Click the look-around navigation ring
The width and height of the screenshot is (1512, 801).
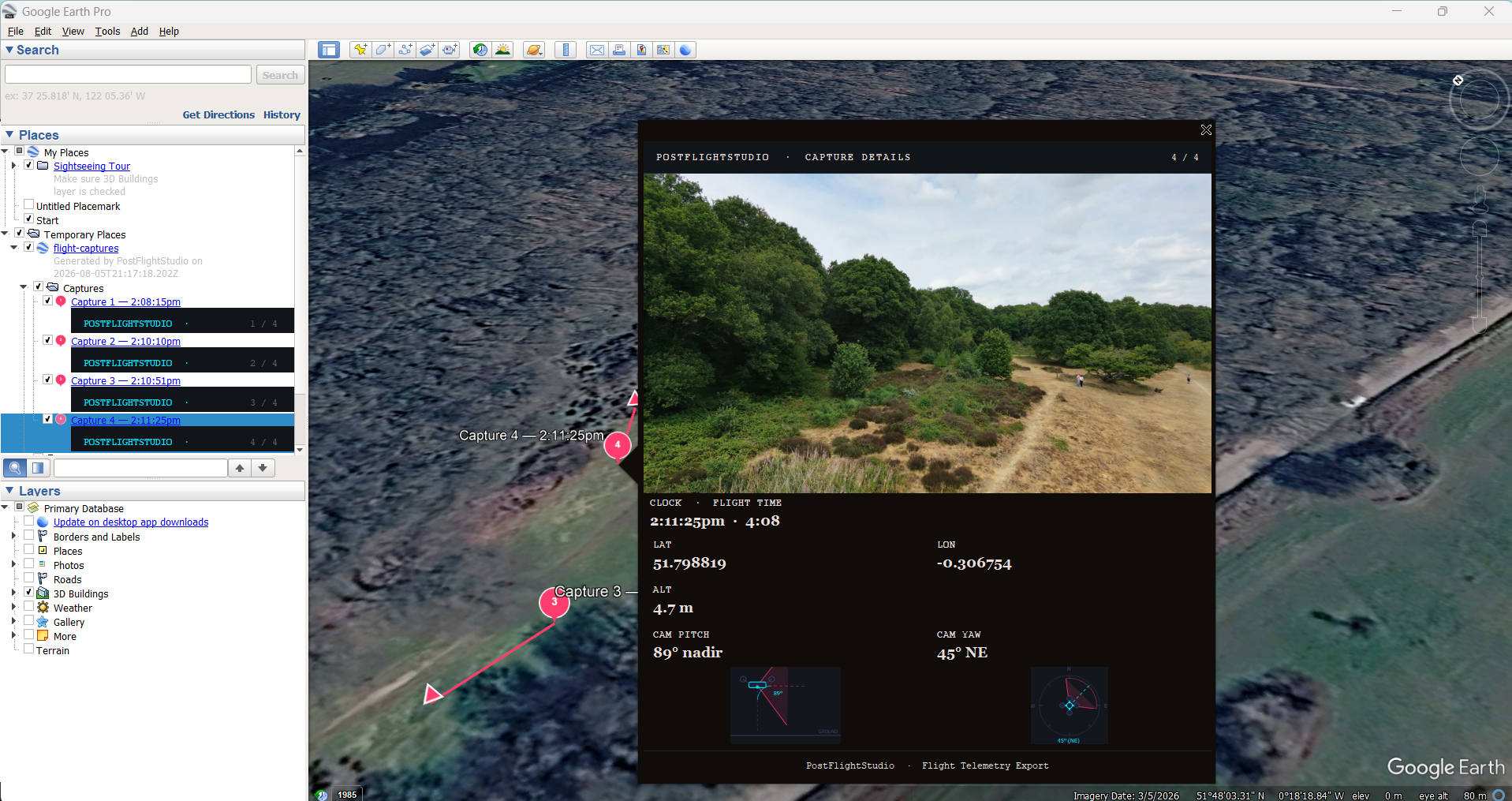click(x=1479, y=100)
